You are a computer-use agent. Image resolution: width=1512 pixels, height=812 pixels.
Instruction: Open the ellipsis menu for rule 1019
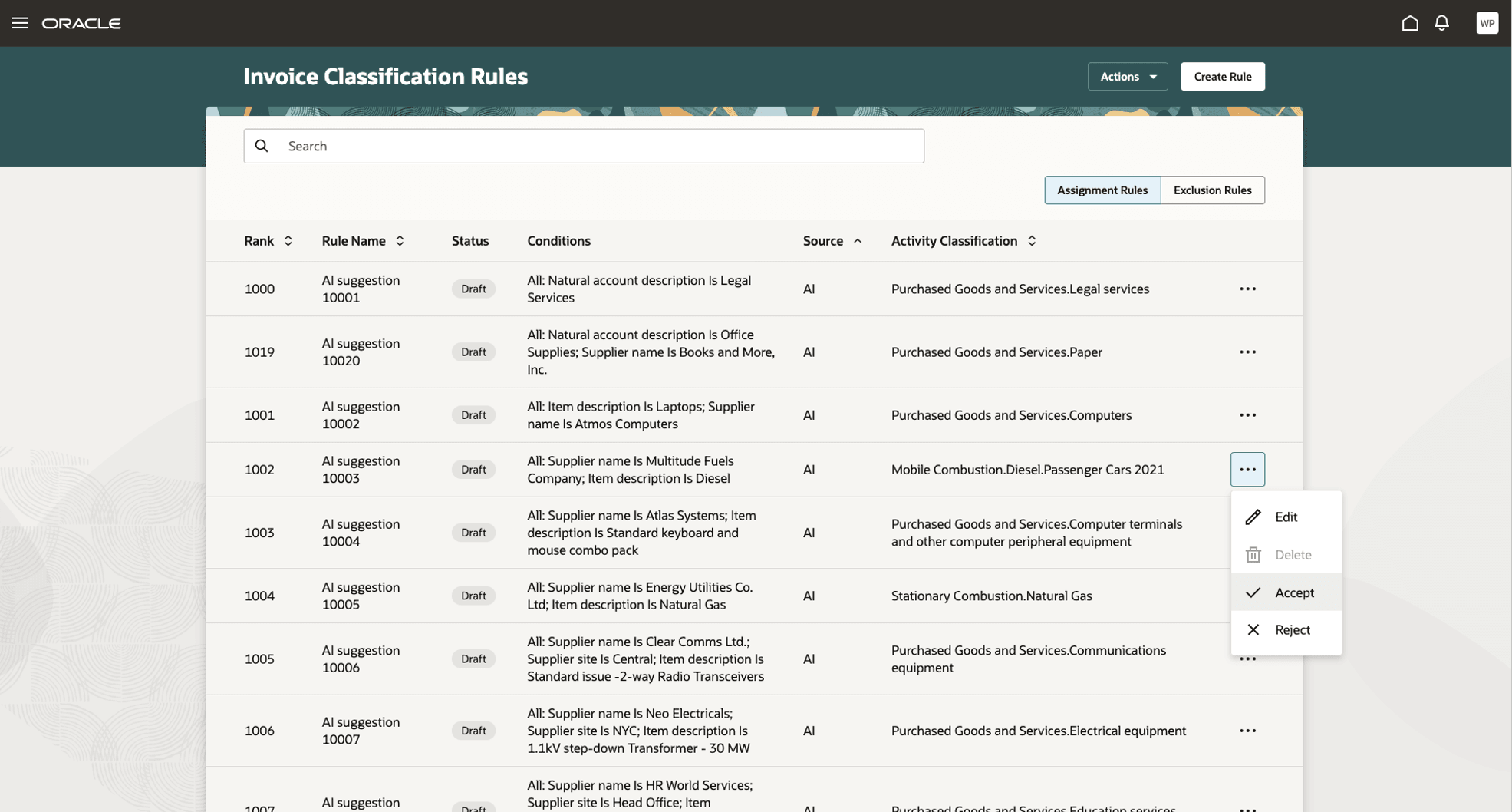coord(1247,352)
